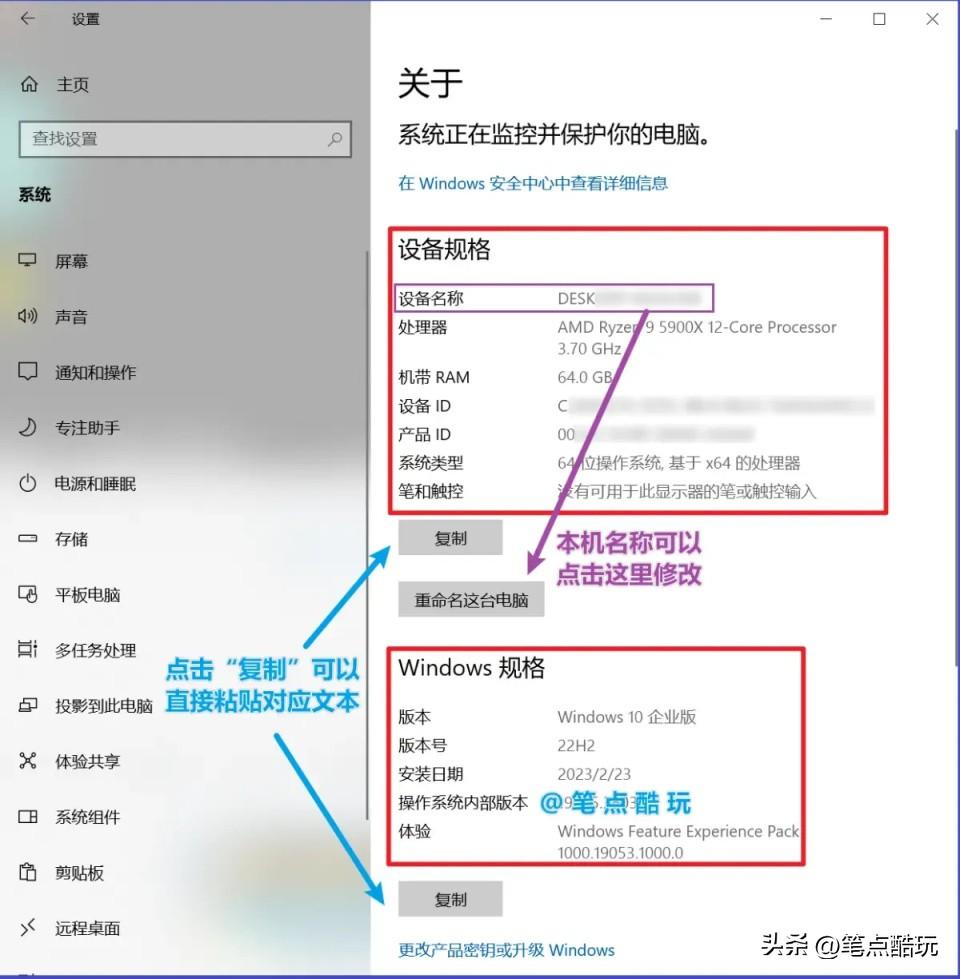Open the 体验共享 share icon
Screen dimensions: 960x979
27,760
